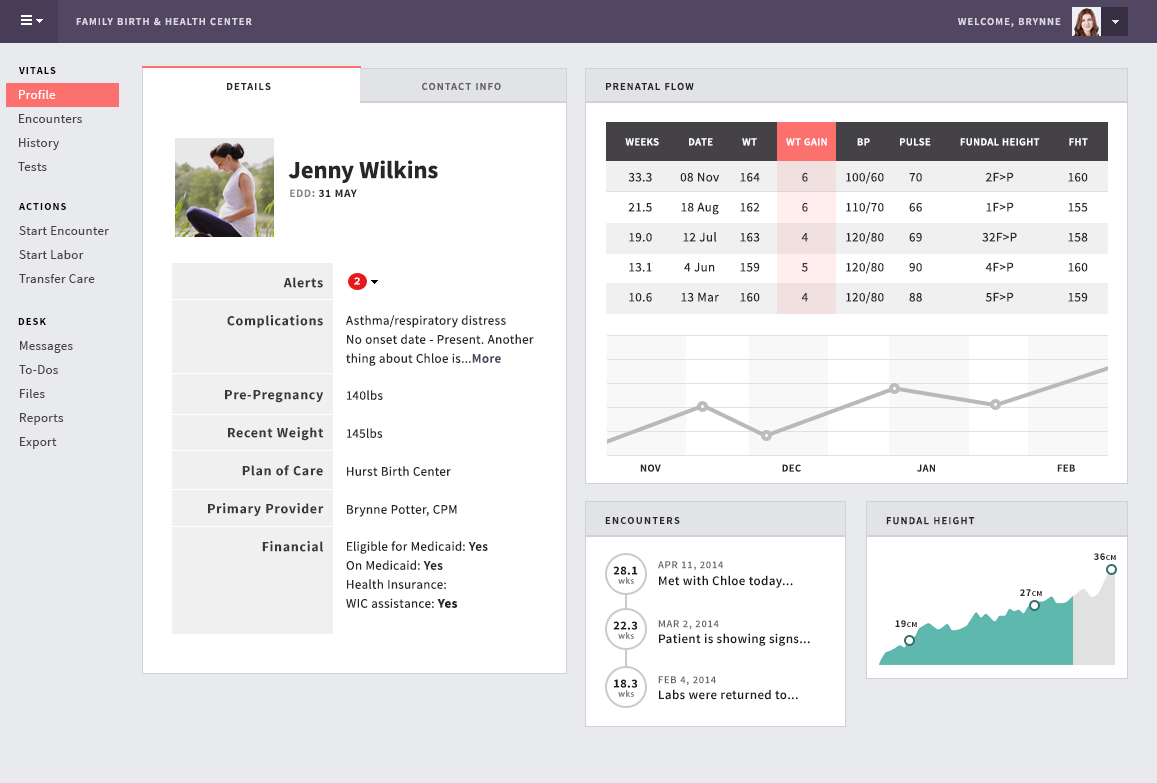Click the 36cm fundal height marker
The height and width of the screenshot is (783, 1157).
pyautogui.click(x=1111, y=569)
